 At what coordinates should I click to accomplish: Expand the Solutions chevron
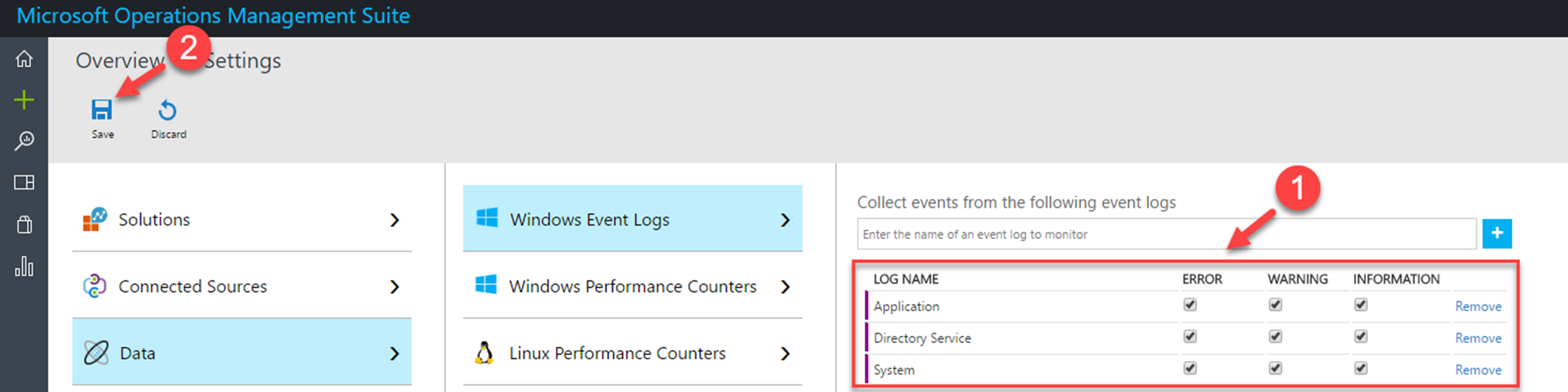point(395,220)
